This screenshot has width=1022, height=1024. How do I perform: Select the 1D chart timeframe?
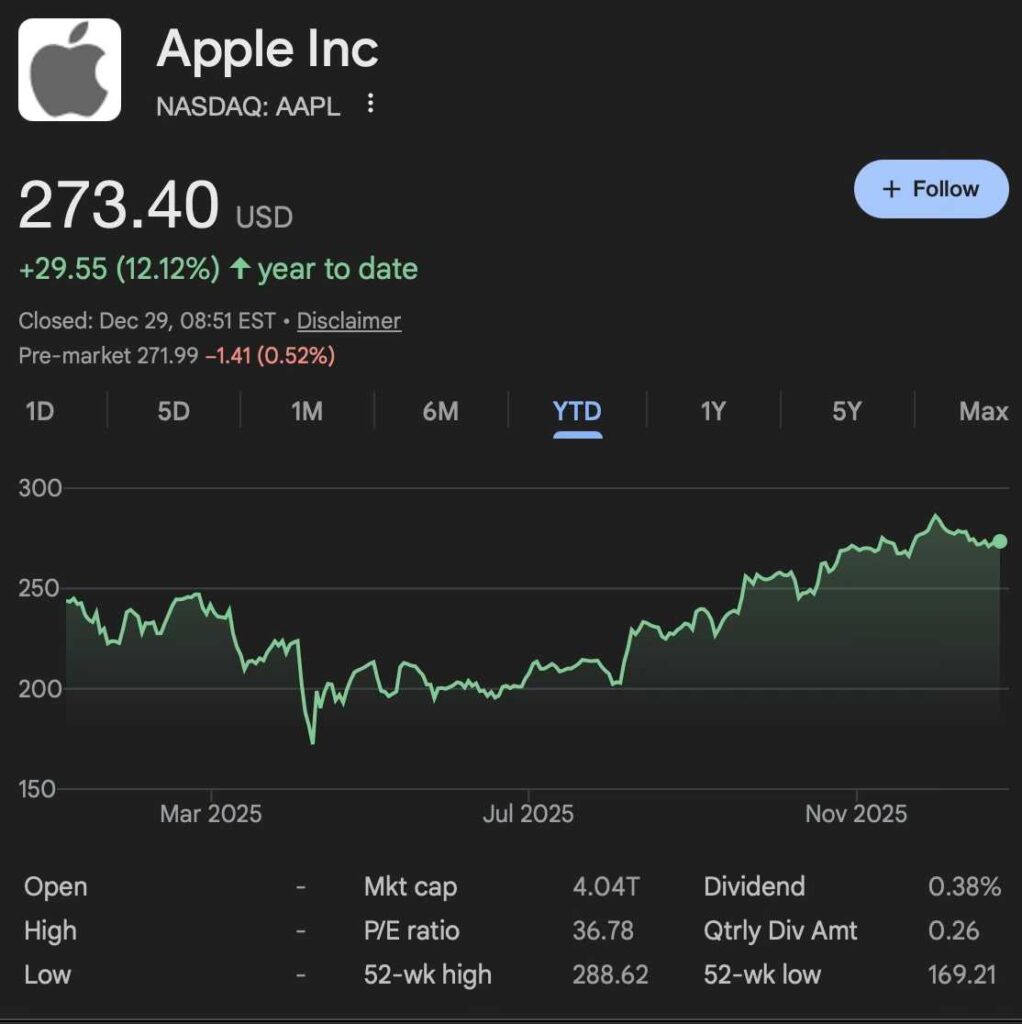(x=38, y=411)
